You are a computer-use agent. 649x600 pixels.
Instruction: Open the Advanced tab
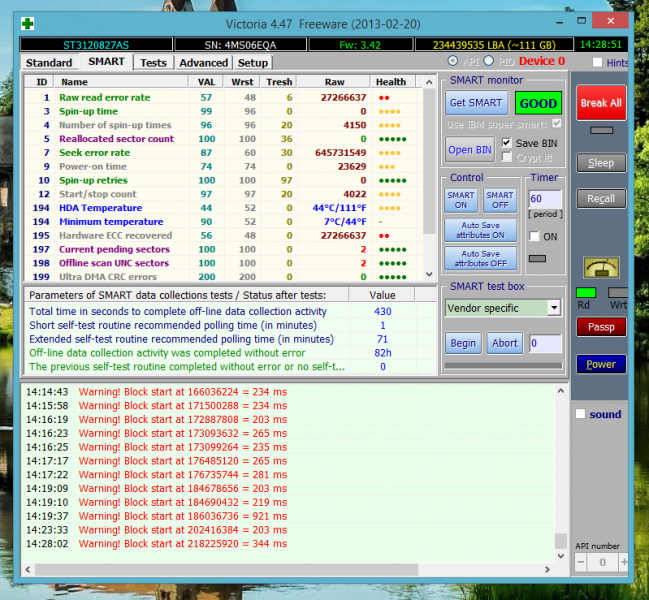(203, 62)
